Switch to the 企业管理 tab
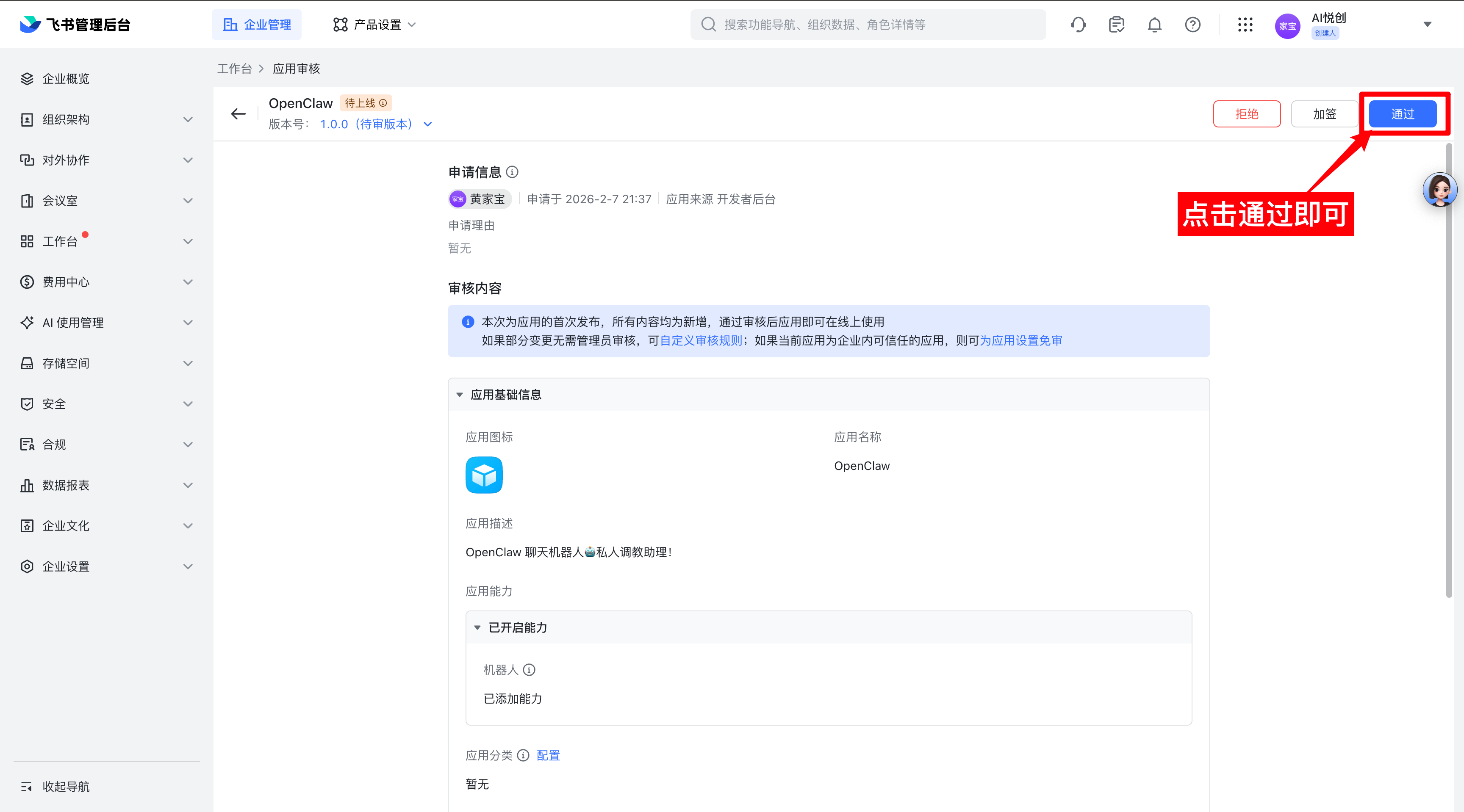 coord(257,25)
